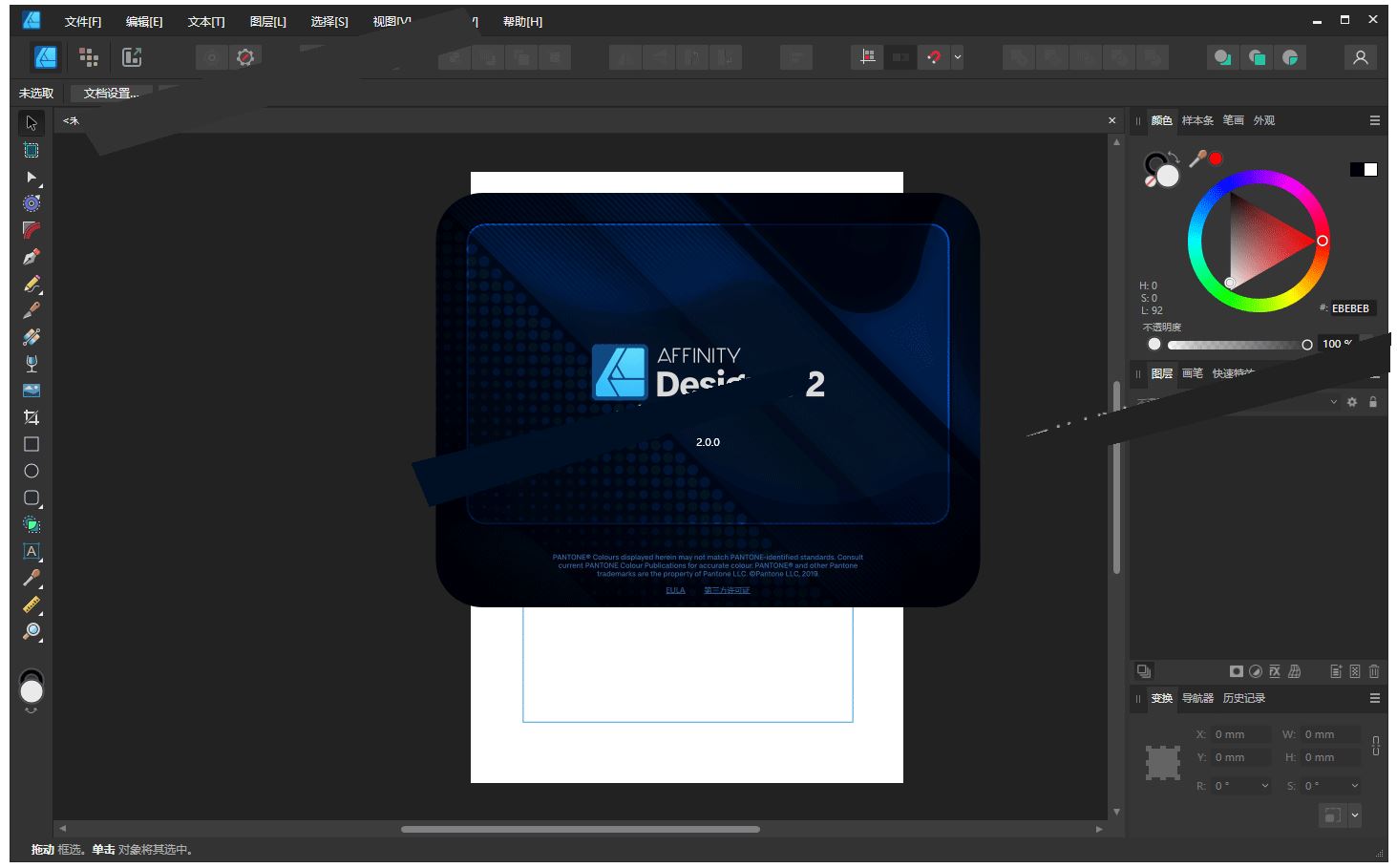Select the Transparency tool
Screen dimensions: 1397x868
(x=32, y=364)
